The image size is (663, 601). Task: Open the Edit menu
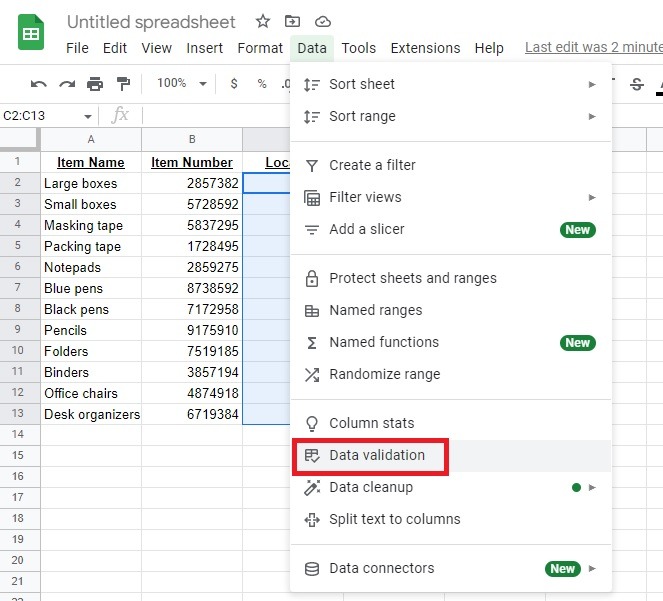click(x=115, y=48)
